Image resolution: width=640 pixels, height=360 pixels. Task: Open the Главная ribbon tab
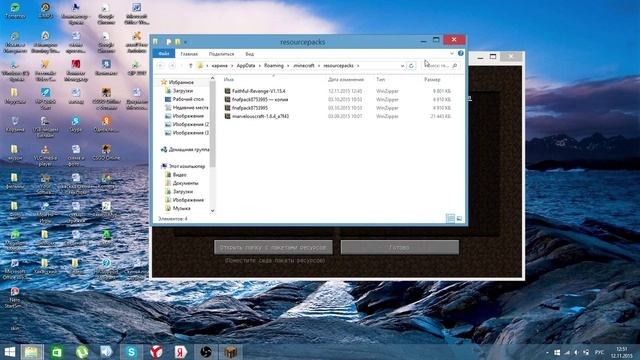pyautogui.click(x=189, y=54)
